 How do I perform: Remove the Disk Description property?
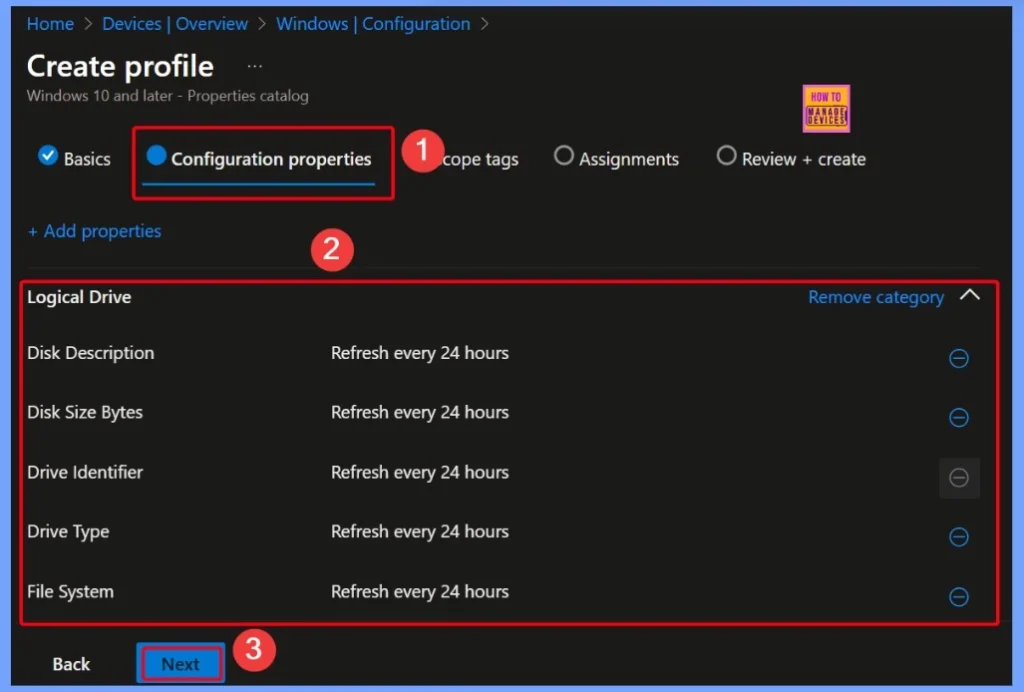click(958, 358)
